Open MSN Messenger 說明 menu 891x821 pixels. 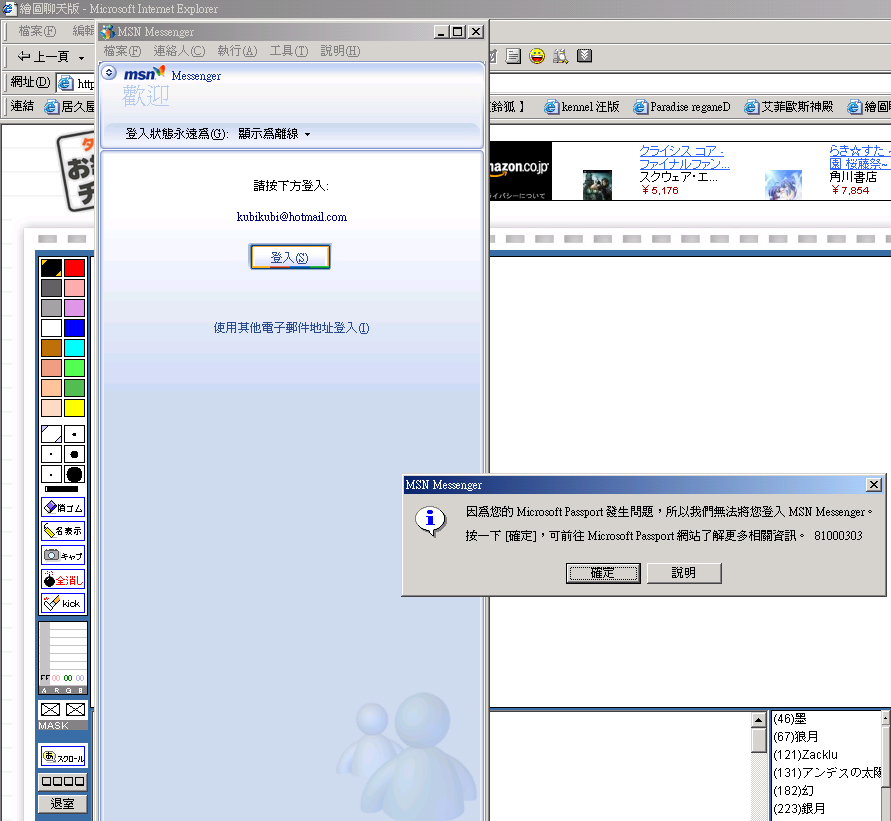point(340,51)
